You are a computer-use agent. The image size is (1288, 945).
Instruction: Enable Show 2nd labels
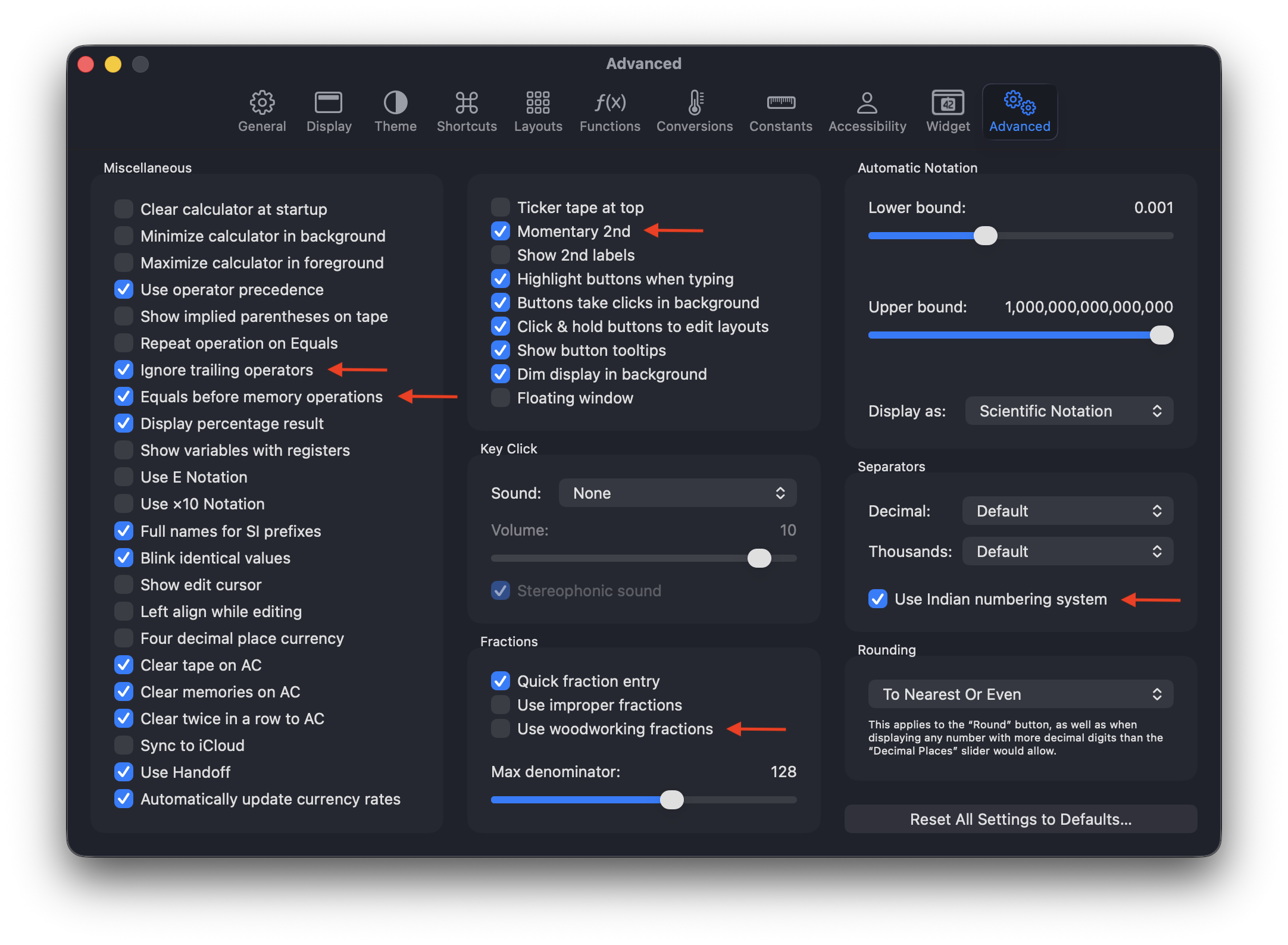point(501,255)
